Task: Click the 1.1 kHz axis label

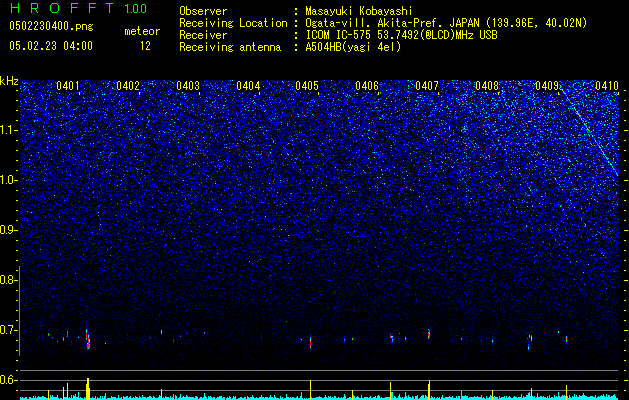Action: 8,130
